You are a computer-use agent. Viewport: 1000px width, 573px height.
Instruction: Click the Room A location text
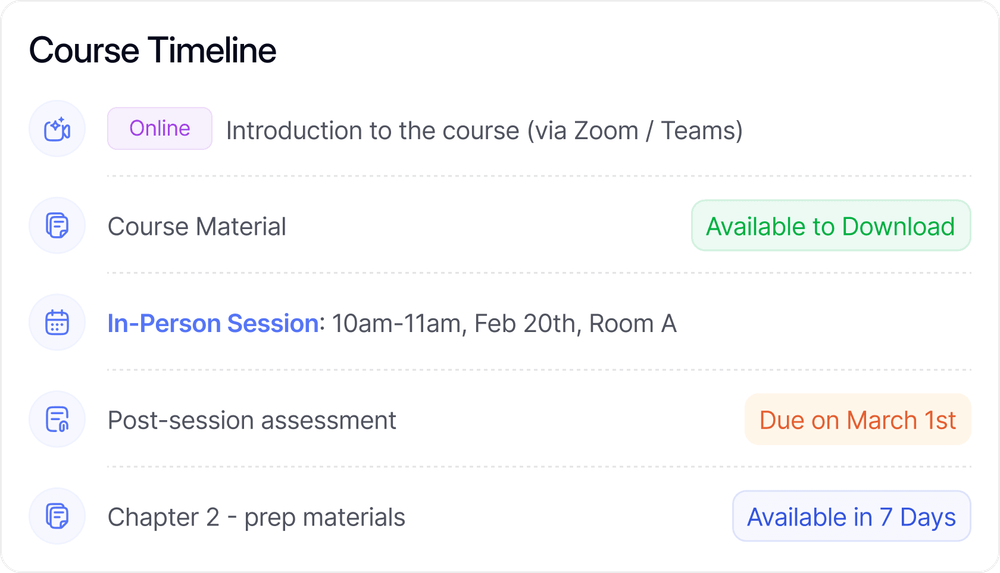tap(633, 324)
